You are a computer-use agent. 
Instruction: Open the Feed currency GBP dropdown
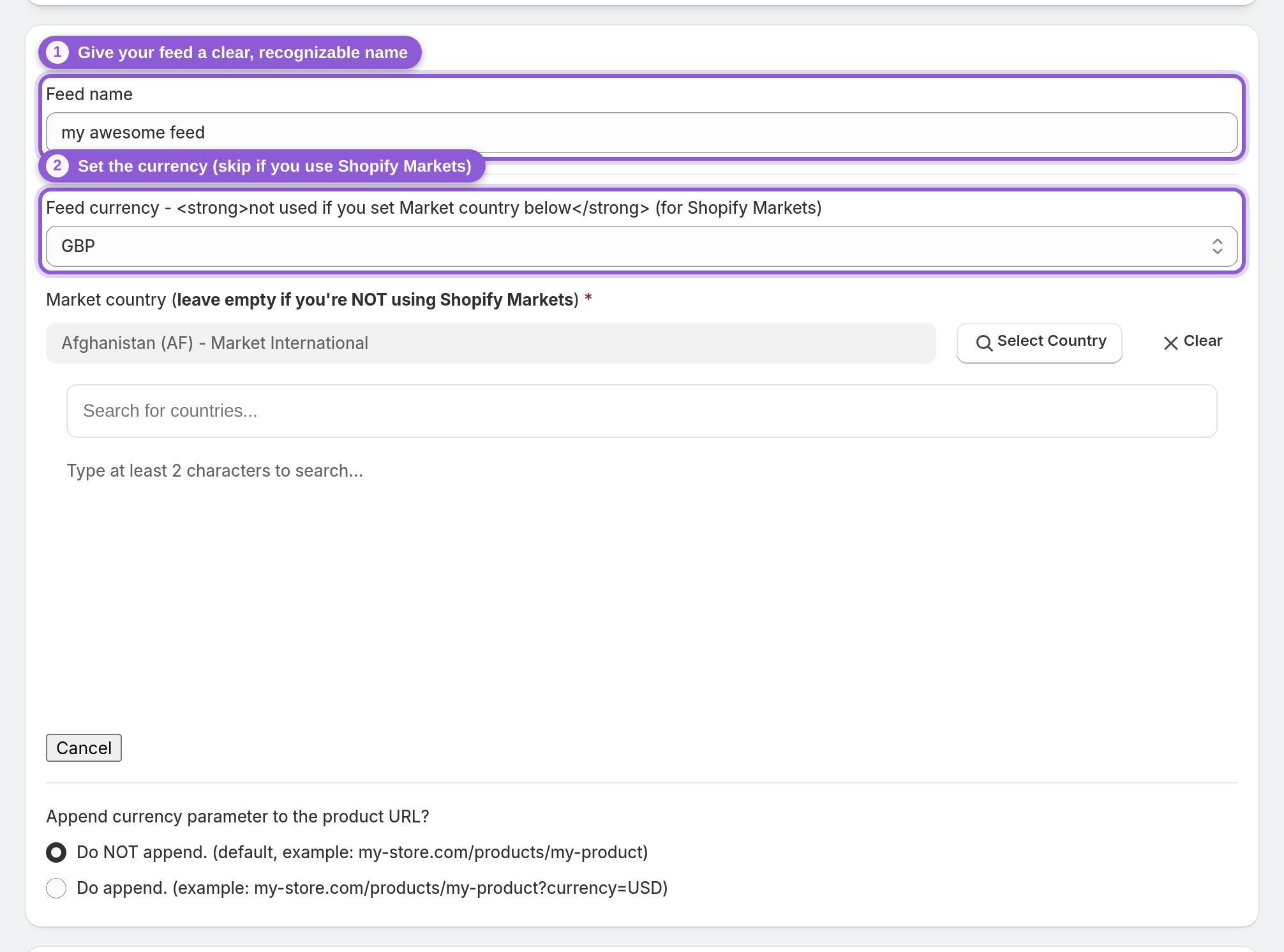641,246
